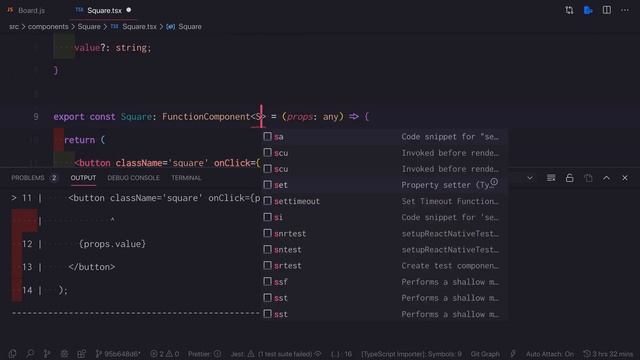Click '{props.value}' in output panel
This screenshot has height=360, width=640.
coord(112,244)
